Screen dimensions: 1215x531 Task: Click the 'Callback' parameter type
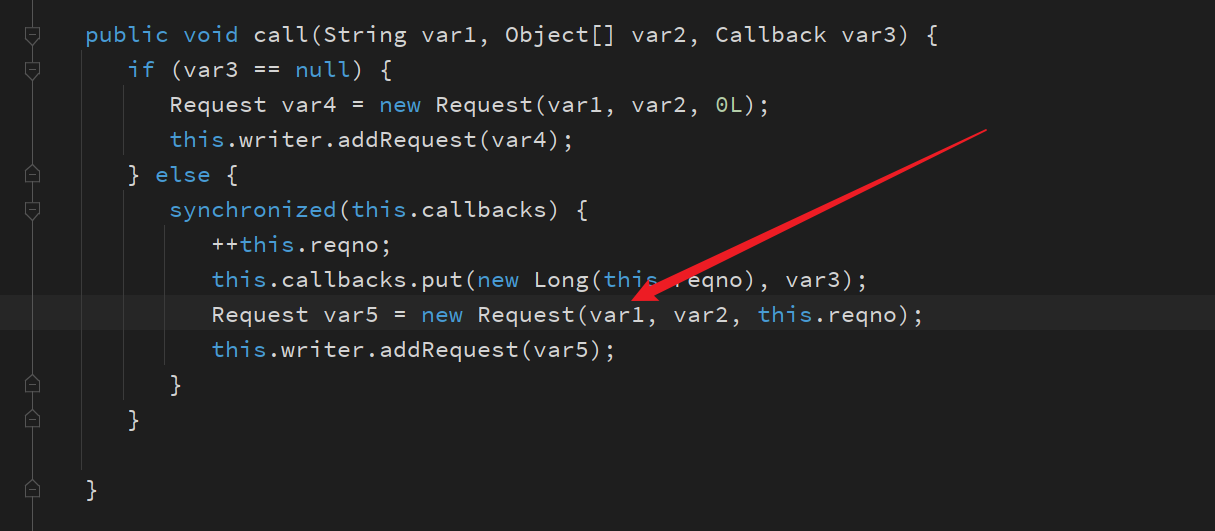click(771, 35)
